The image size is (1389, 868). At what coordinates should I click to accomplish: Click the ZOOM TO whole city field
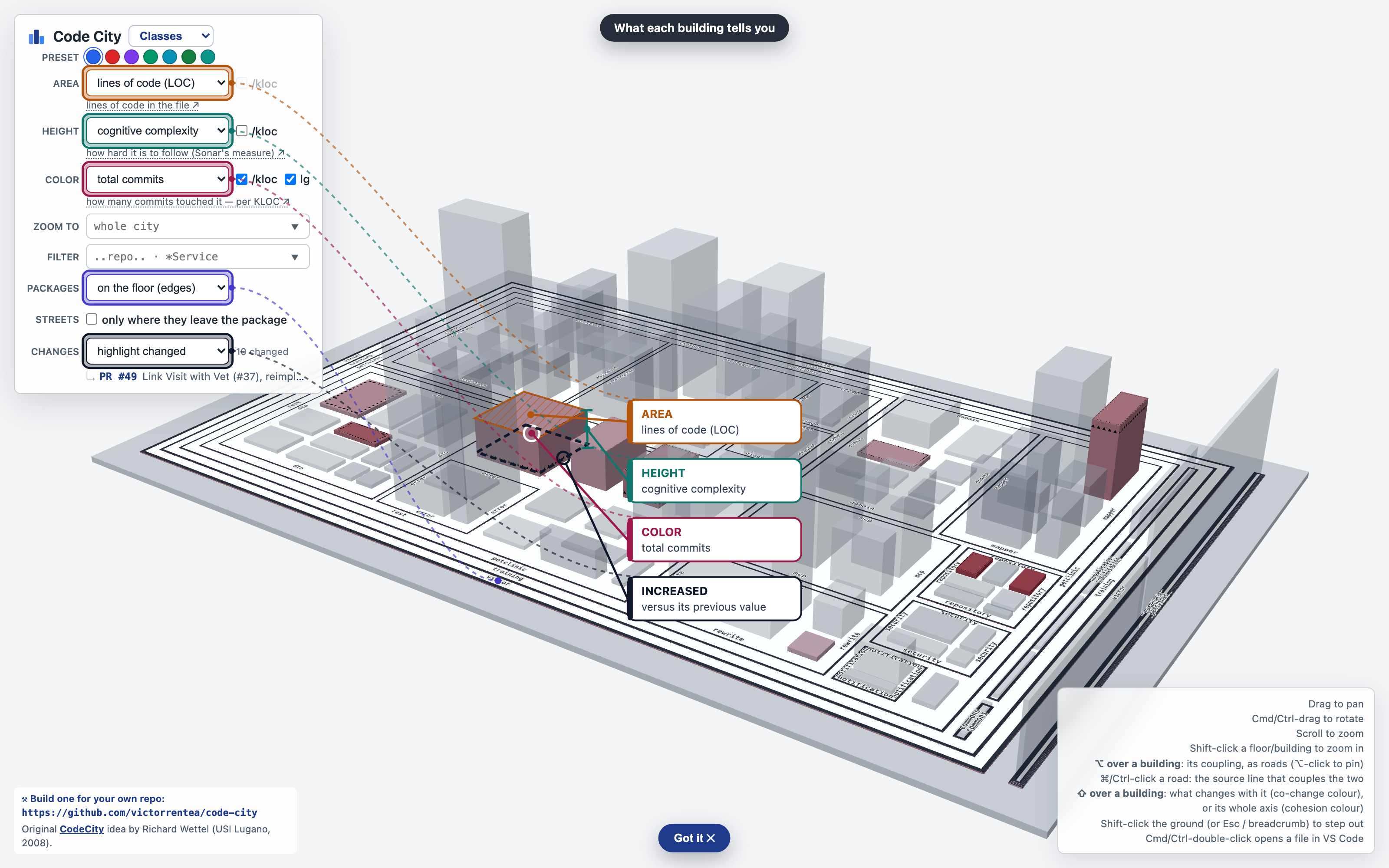coord(197,226)
